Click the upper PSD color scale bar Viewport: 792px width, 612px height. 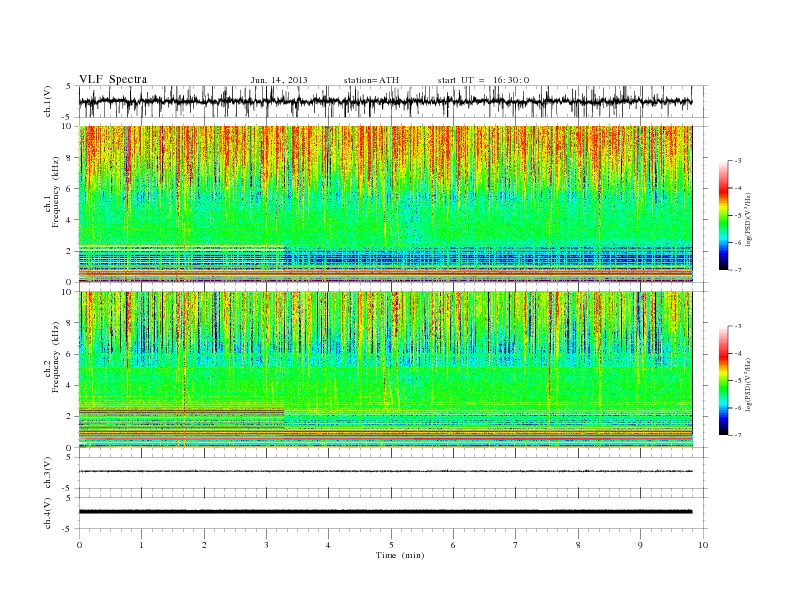pos(724,215)
